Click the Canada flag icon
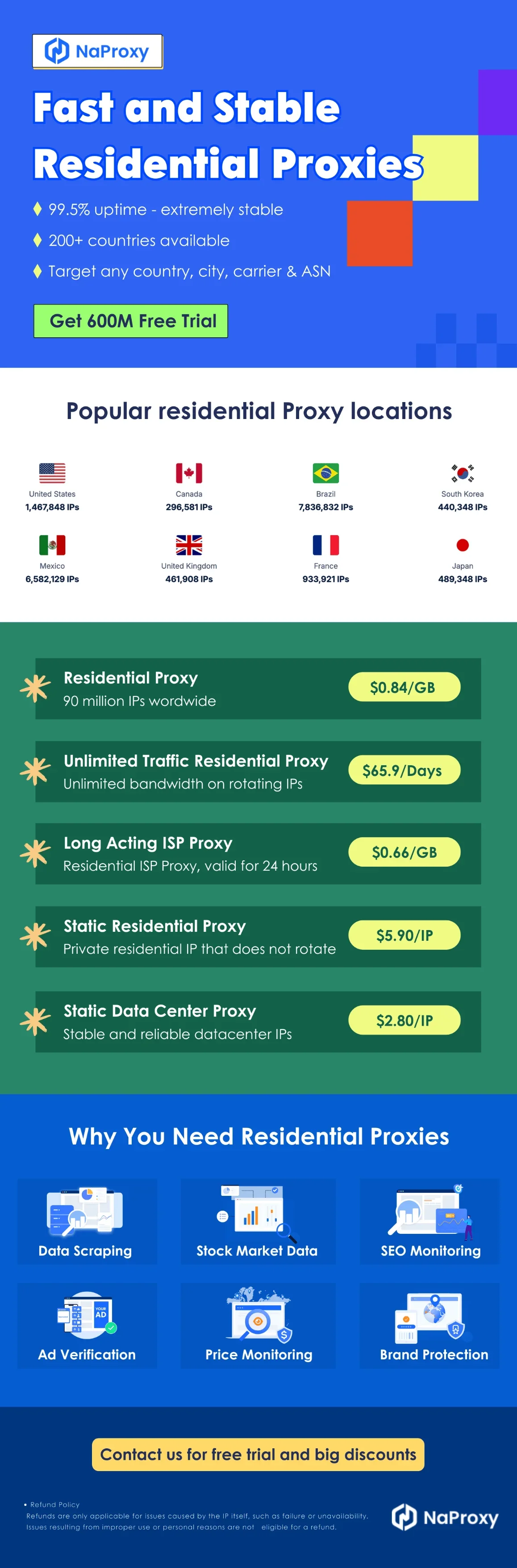The width and height of the screenshot is (517, 1568). pos(188,473)
